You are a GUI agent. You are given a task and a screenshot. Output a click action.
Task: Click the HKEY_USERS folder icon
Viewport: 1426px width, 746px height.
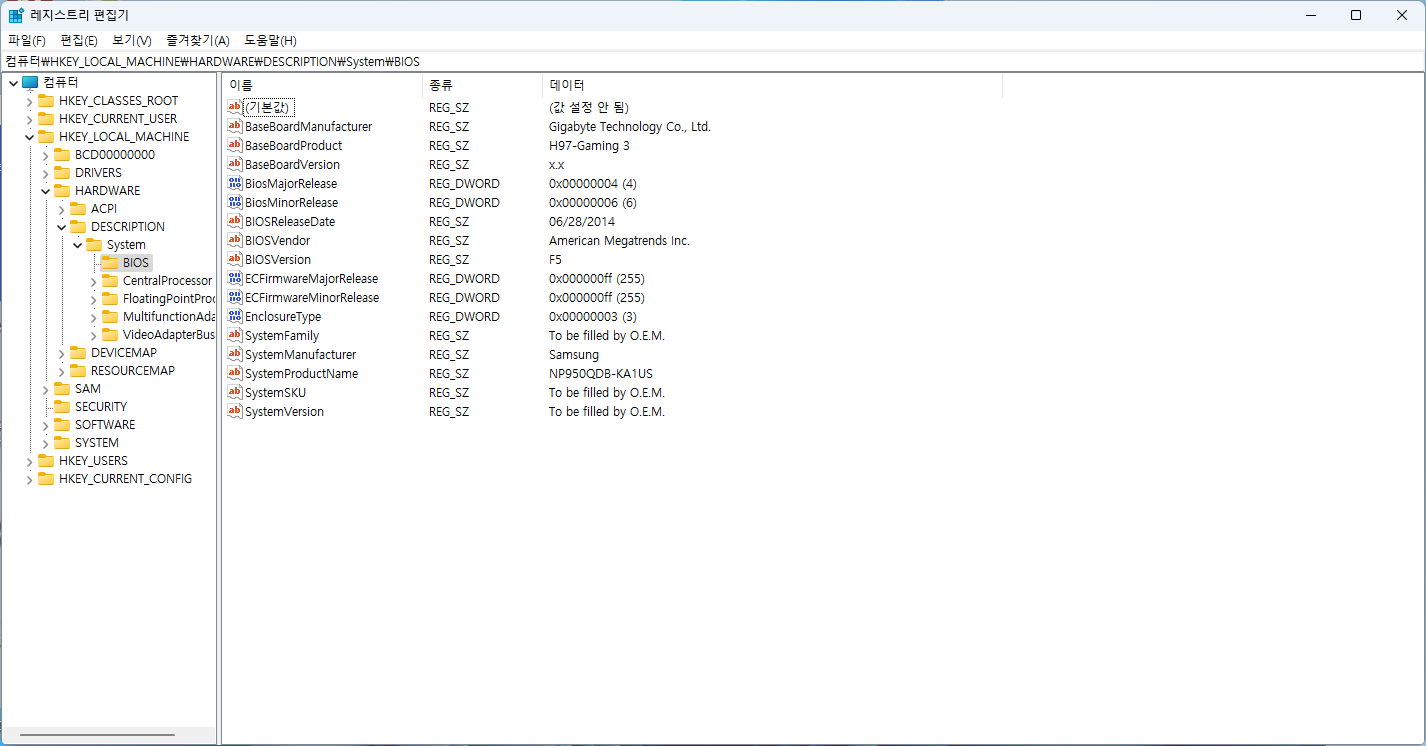pos(46,461)
